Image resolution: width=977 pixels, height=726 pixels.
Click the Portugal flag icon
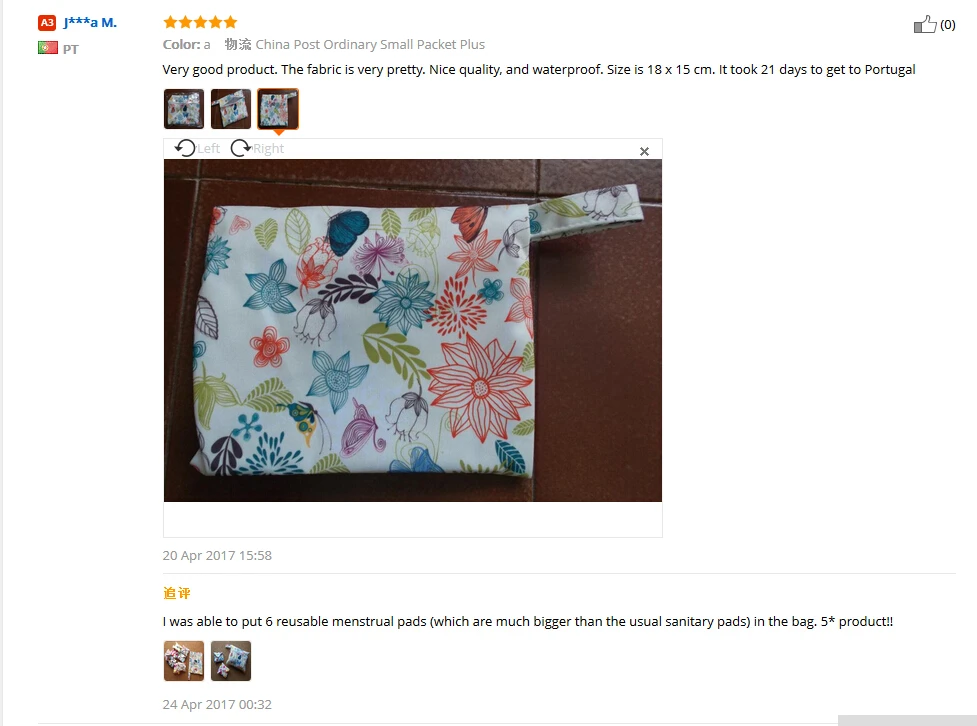point(47,48)
